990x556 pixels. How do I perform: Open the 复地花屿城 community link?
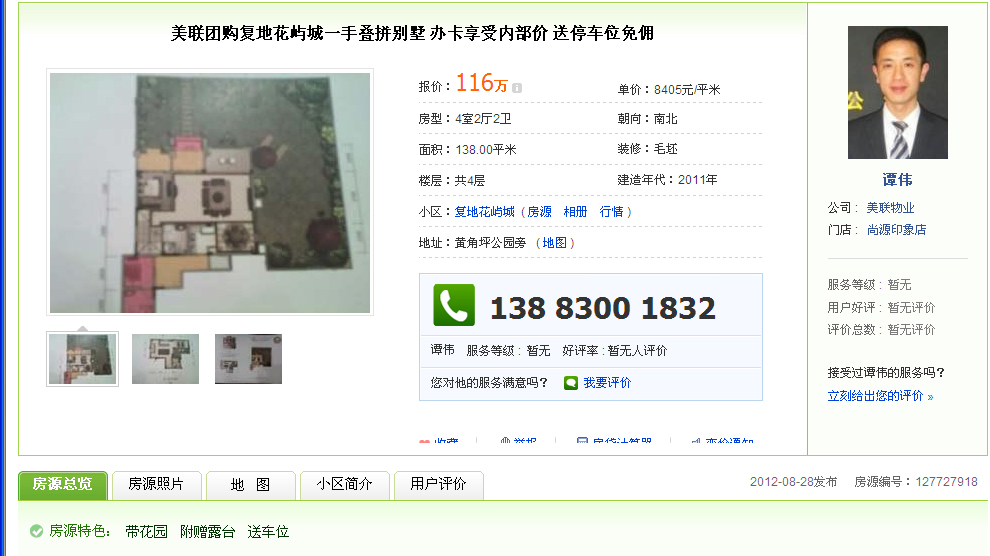coord(484,212)
